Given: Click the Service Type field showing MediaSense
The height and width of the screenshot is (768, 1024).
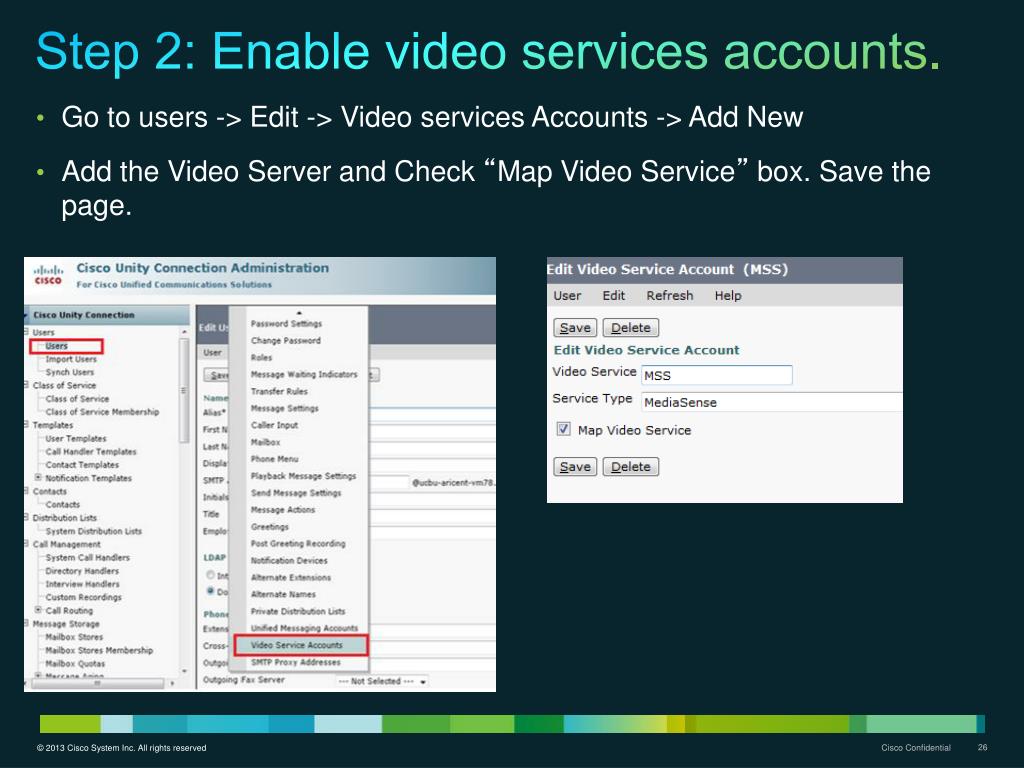Looking at the screenshot, I should click(x=771, y=402).
